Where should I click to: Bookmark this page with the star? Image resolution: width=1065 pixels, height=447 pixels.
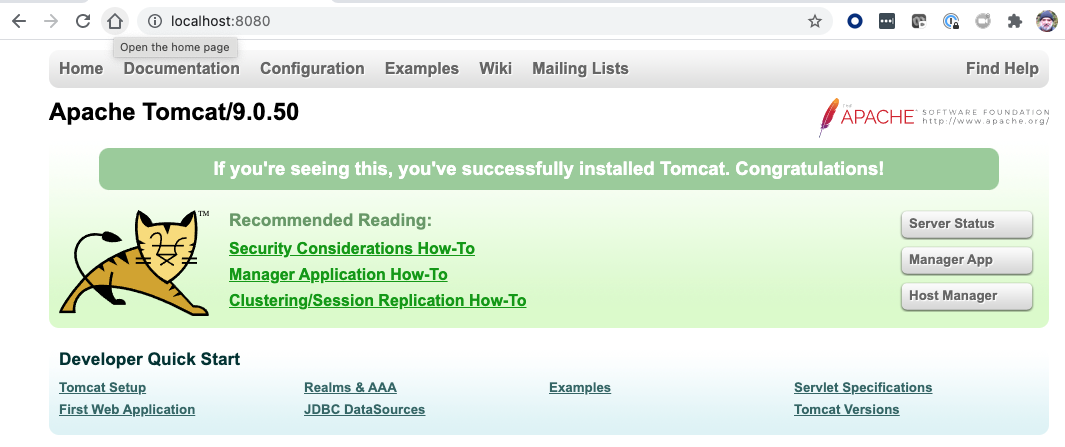click(814, 21)
